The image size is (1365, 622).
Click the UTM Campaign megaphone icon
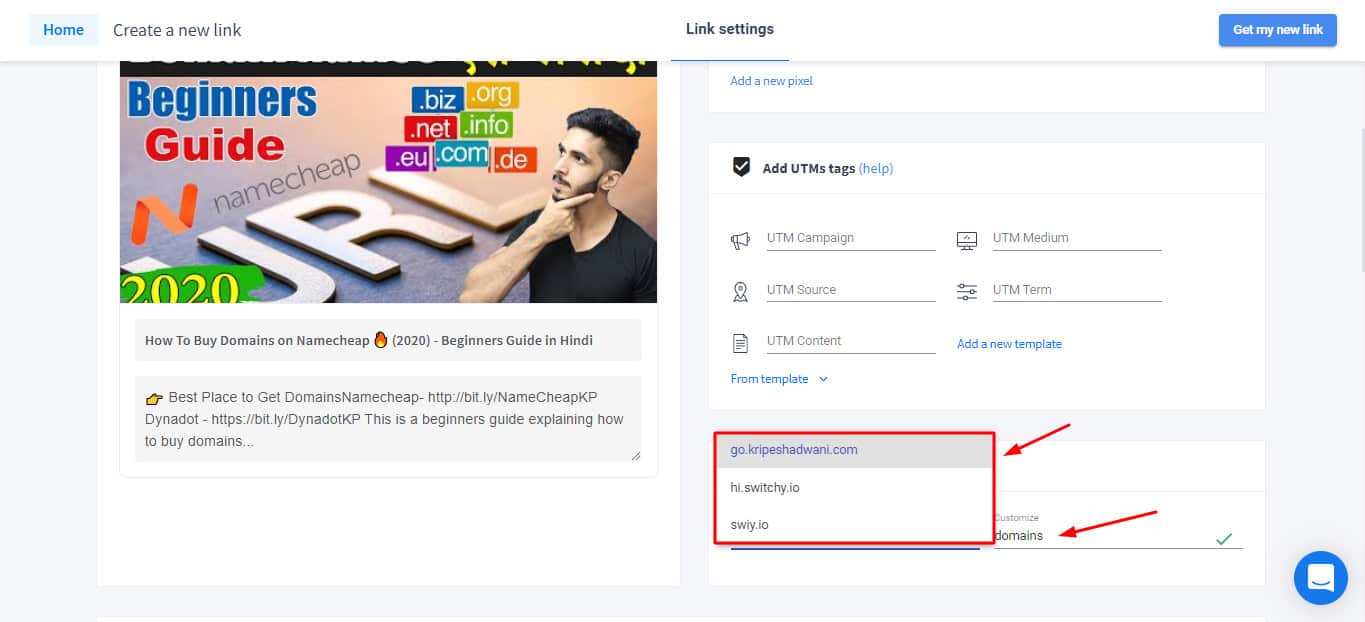[740, 240]
